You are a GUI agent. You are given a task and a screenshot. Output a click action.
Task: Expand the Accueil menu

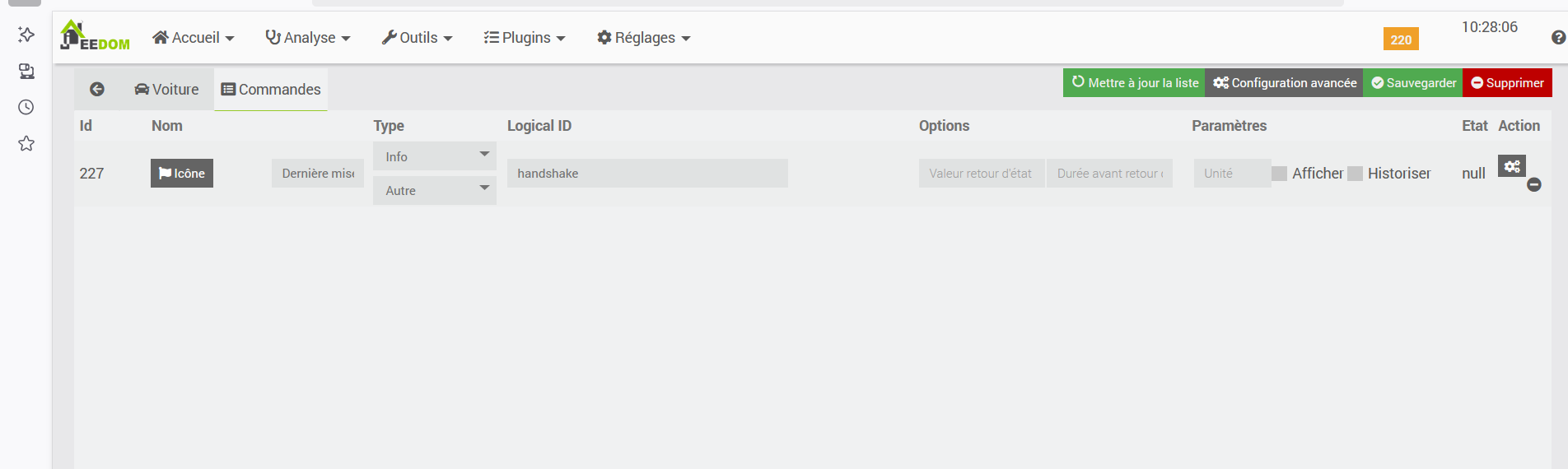[x=194, y=38]
